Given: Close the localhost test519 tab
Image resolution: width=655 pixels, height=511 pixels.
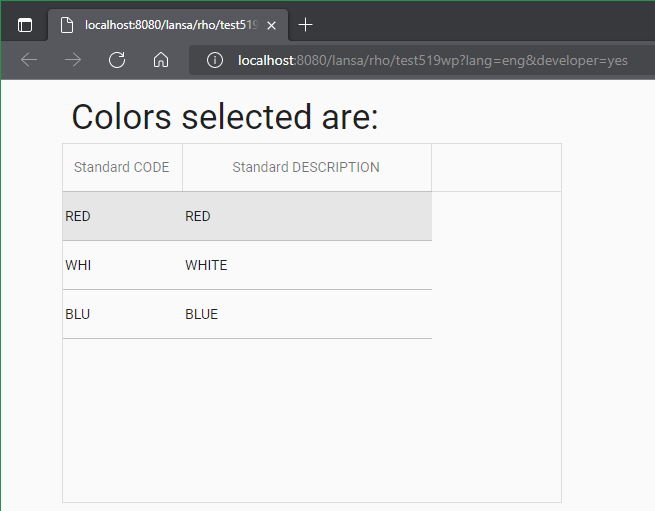Looking at the screenshot, I should click(272, 25).
